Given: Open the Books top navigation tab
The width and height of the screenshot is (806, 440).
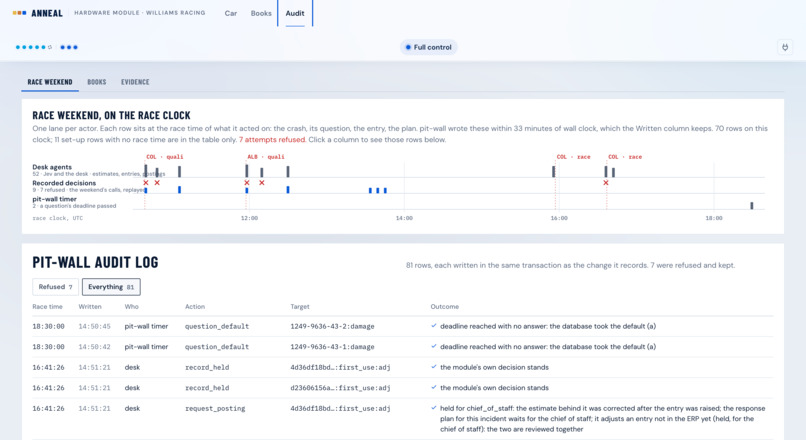Looking at the screenshot, I should click(x=261, y=13).
